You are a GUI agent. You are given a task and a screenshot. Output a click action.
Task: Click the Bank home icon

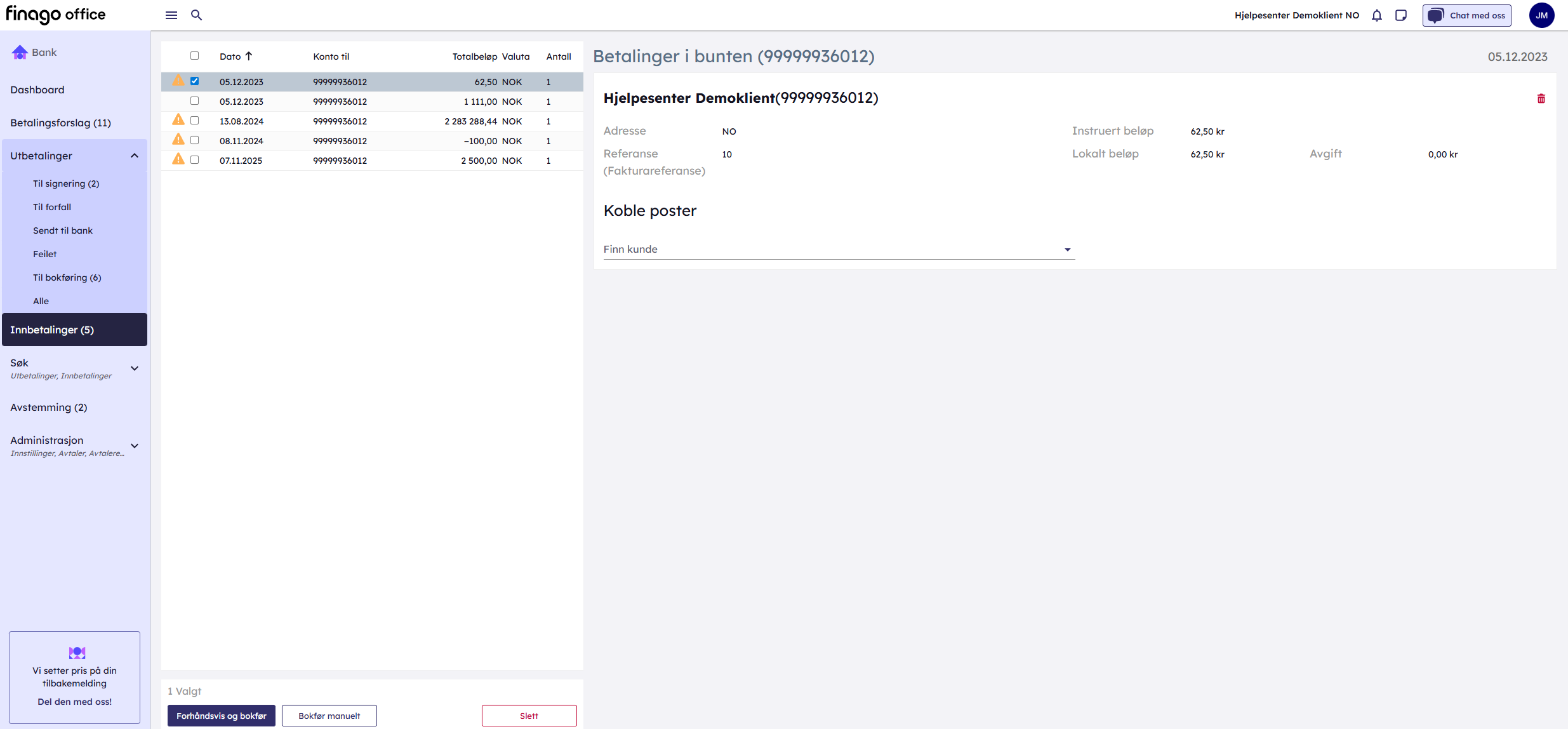coord(20,52)
